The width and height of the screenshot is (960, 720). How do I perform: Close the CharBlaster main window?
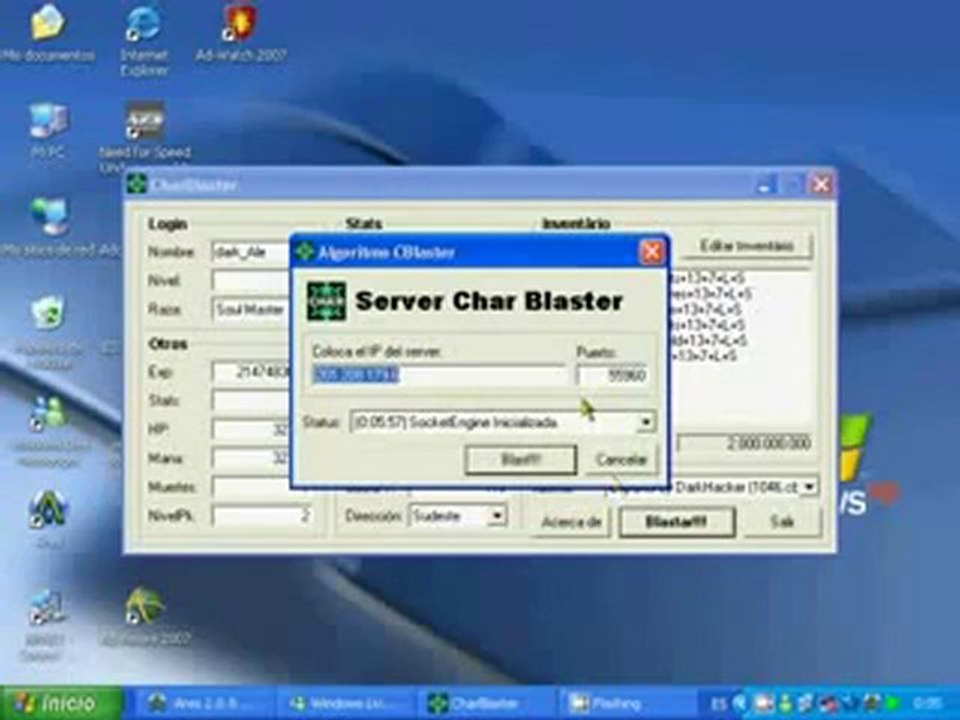point(820,184)
